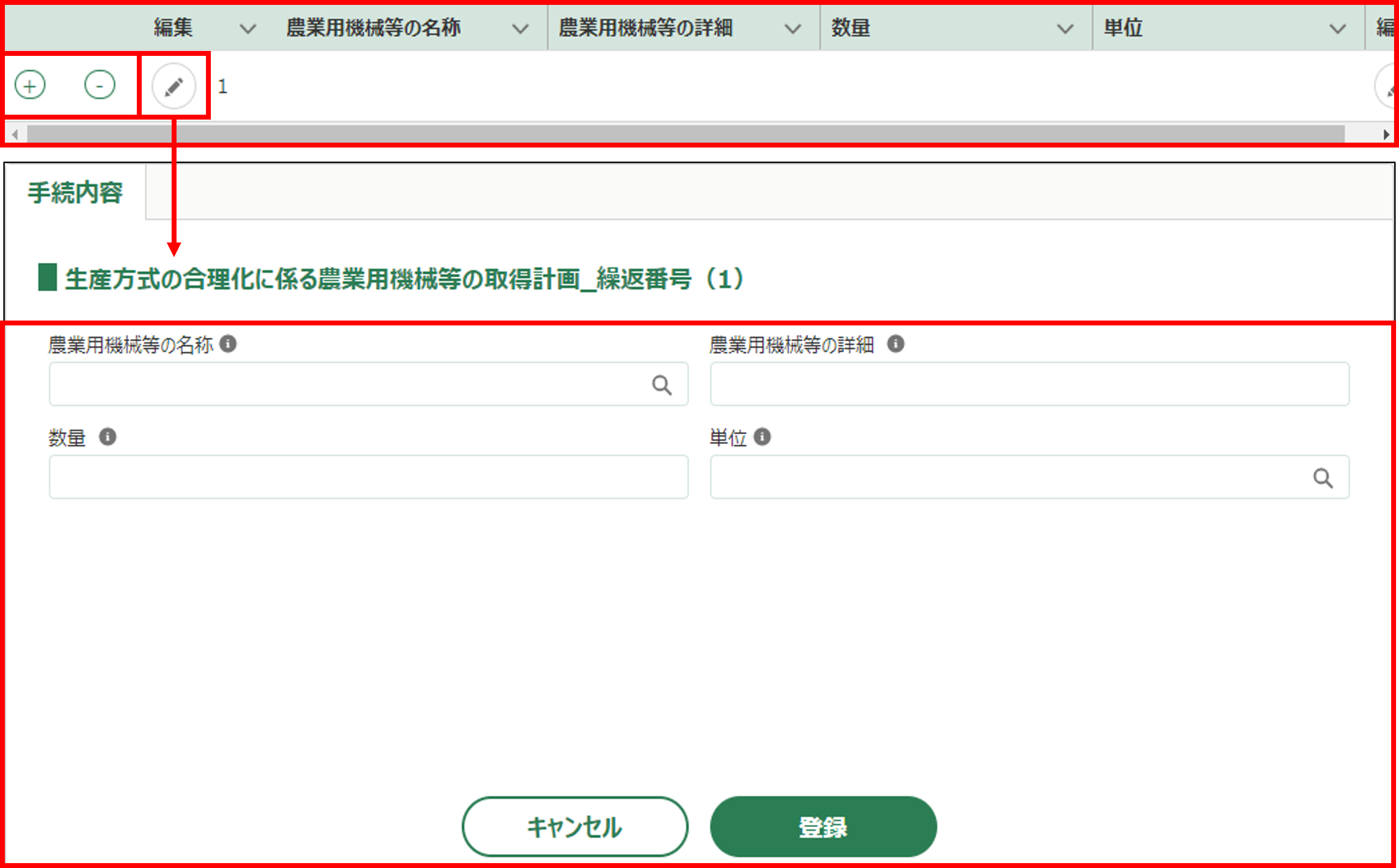This screenshot has width=1399, height=868.
Task: Expand the 農業用機械等の名称 column chevron
Action: (520, 29)
